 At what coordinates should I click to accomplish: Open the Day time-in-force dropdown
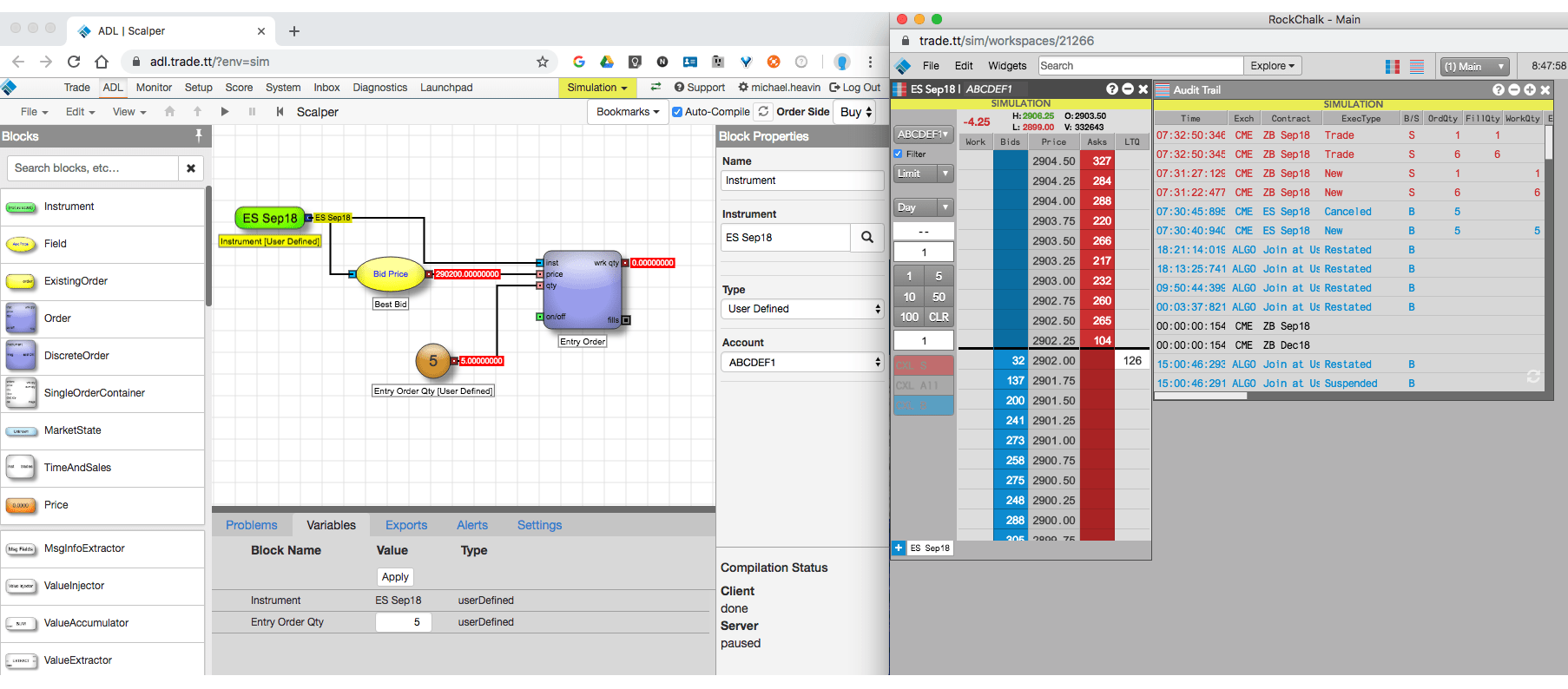[924, 207]
